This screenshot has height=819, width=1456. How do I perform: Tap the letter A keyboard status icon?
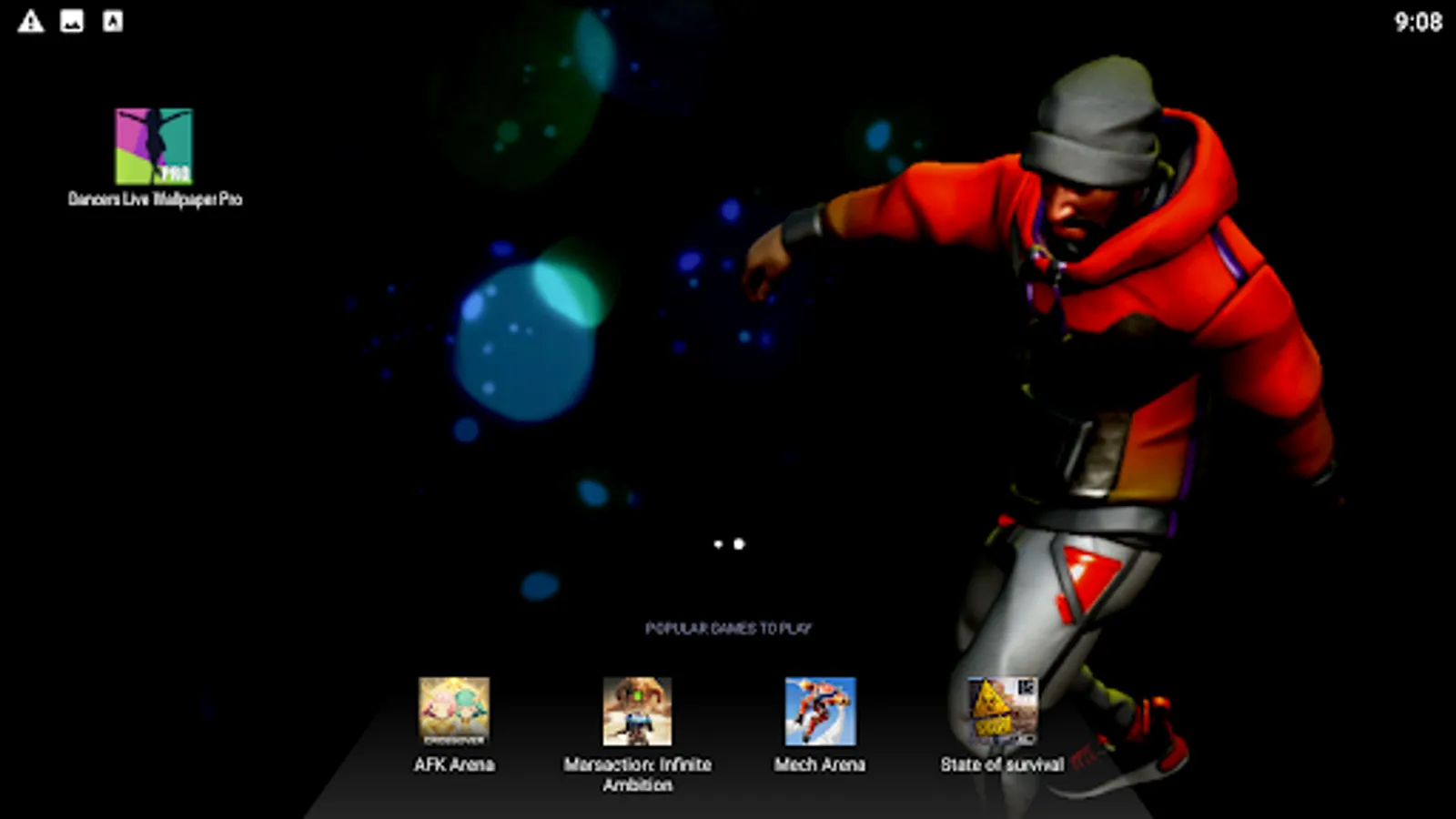pos(113,21)
